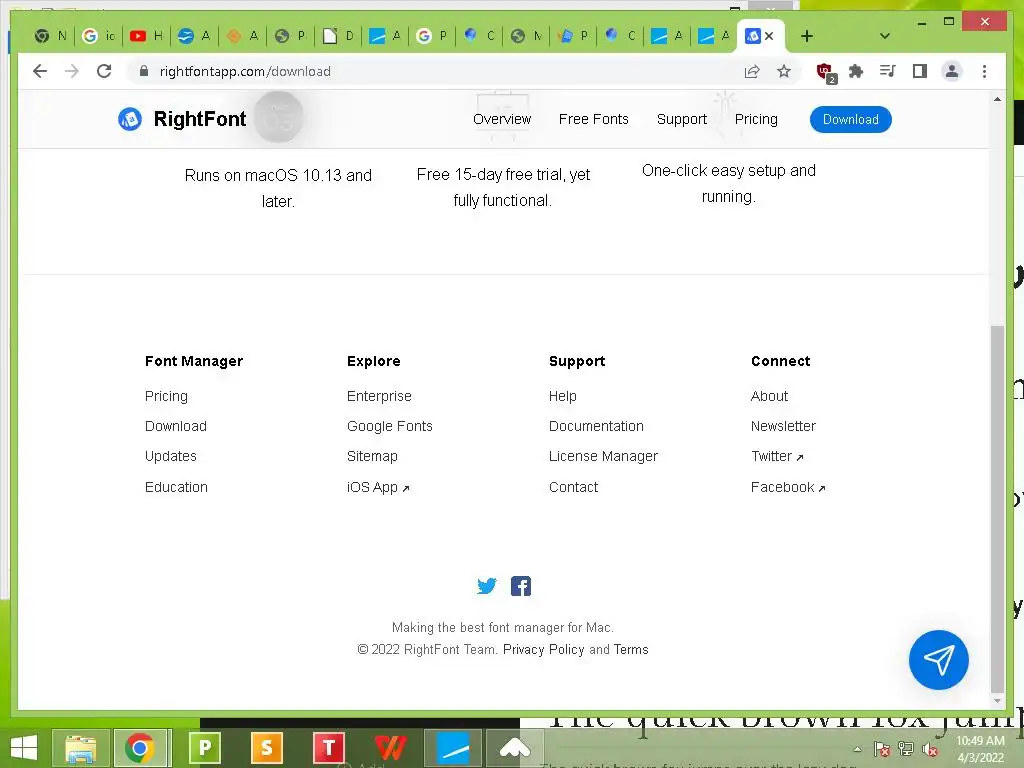Open a new tab with the plus button
The image size is (1024, 768).
(807, 36)
